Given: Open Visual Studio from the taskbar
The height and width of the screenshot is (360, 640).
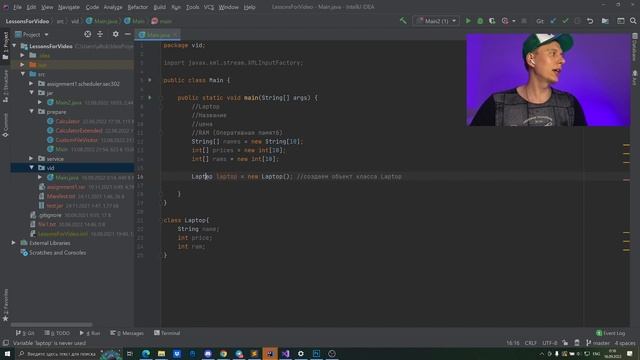Looking at the screenshot, I should 285,353.
